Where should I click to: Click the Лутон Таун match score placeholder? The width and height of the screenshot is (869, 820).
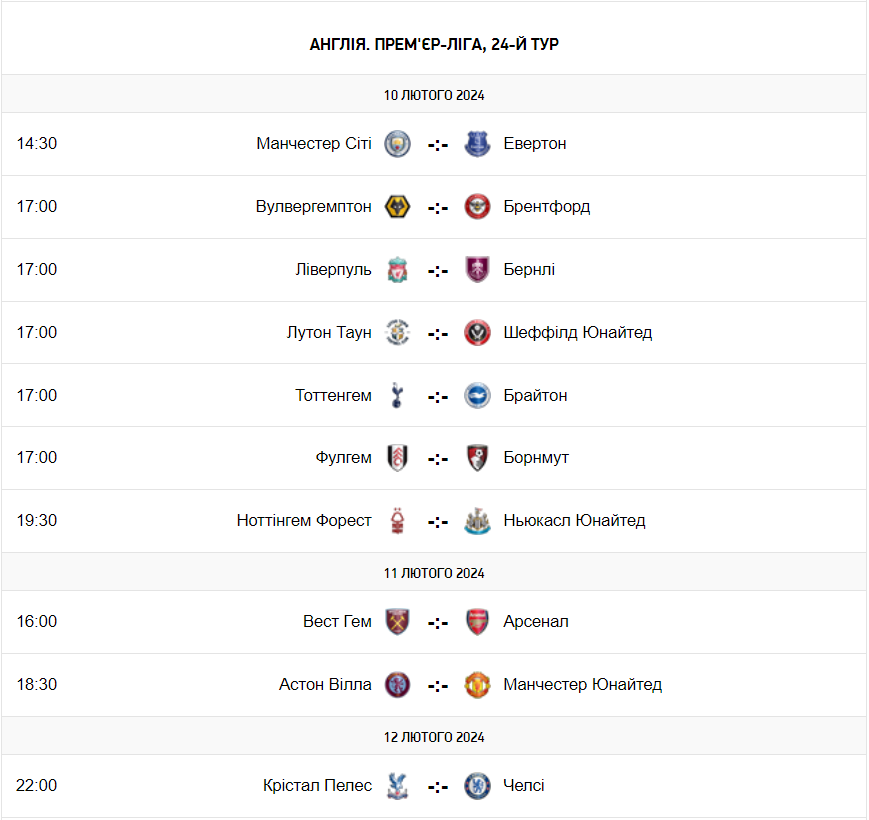point(438,333)
